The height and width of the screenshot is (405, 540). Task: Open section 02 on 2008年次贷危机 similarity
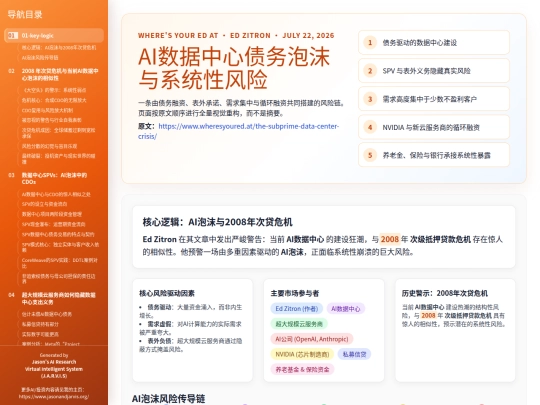[x=59, y=74]
